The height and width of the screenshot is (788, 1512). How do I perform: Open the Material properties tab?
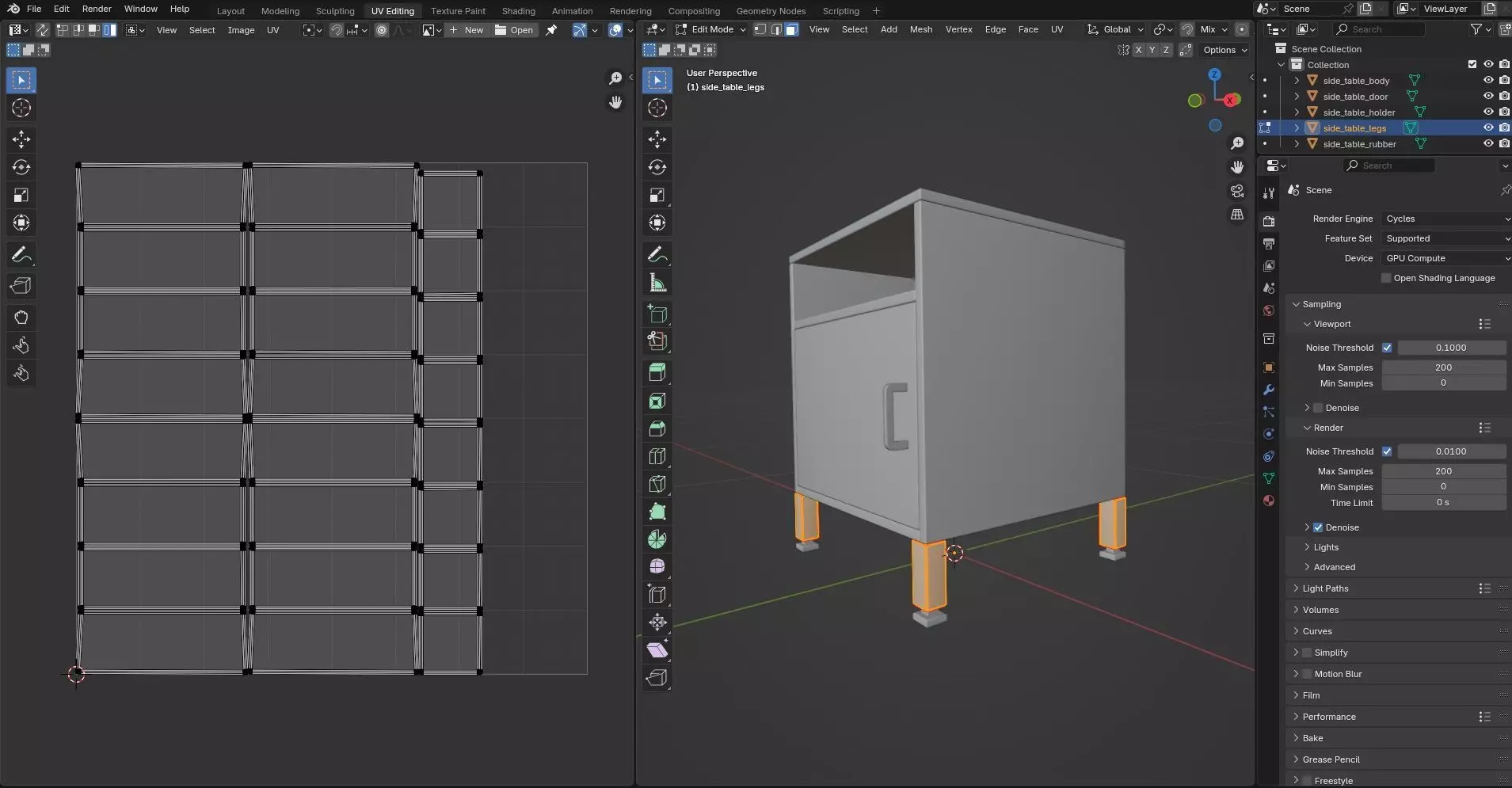(1269, 501)
